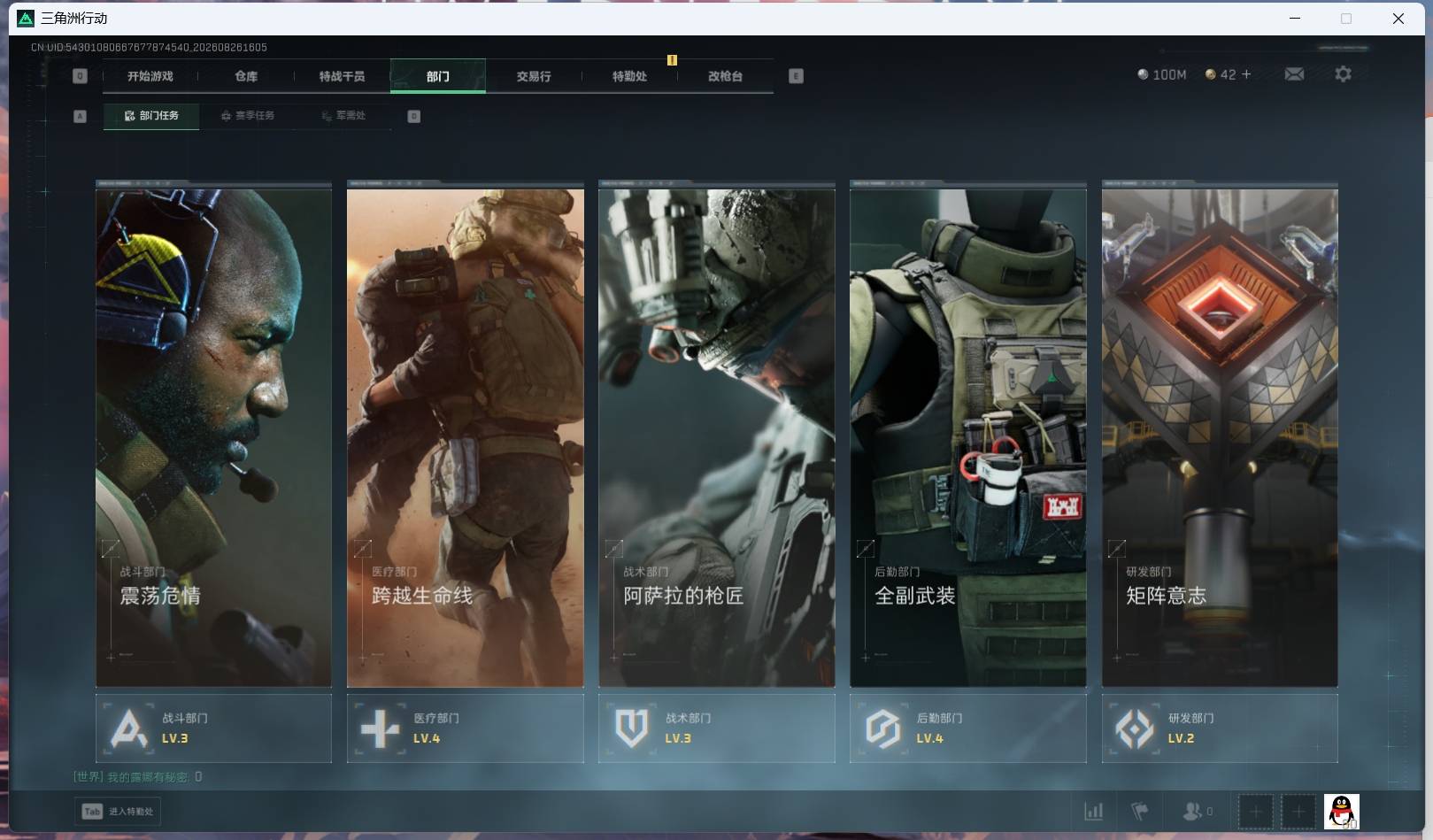Click the 进入特勤处 Tab button
The width and height of the screenshot is (1433, 840).
(x=118, y=811)
